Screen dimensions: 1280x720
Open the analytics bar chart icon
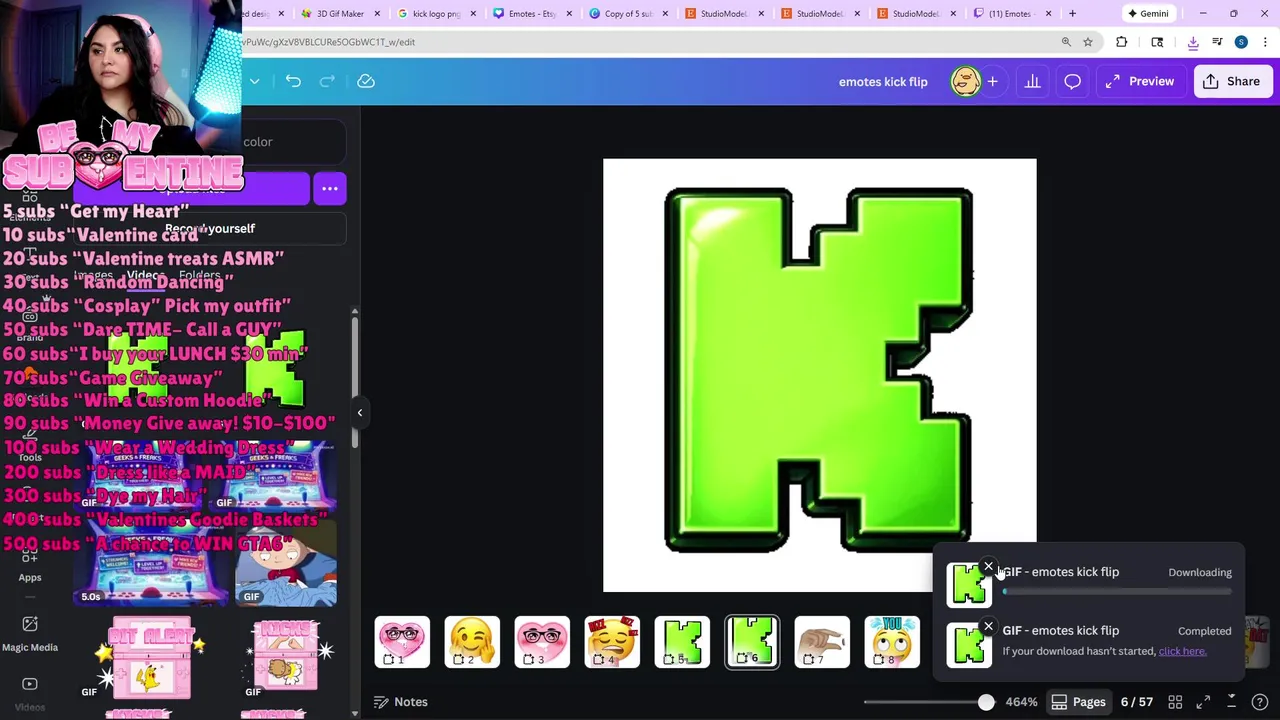point(1032,82)
